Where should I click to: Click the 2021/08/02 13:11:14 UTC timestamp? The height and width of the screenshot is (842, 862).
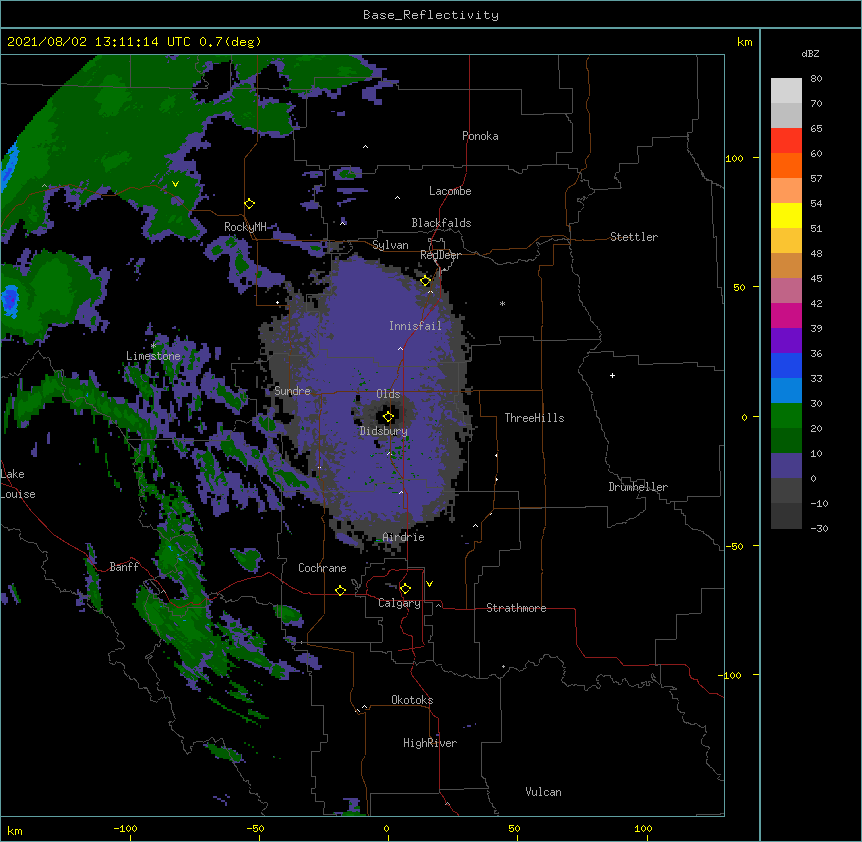[x=98, y=42]
